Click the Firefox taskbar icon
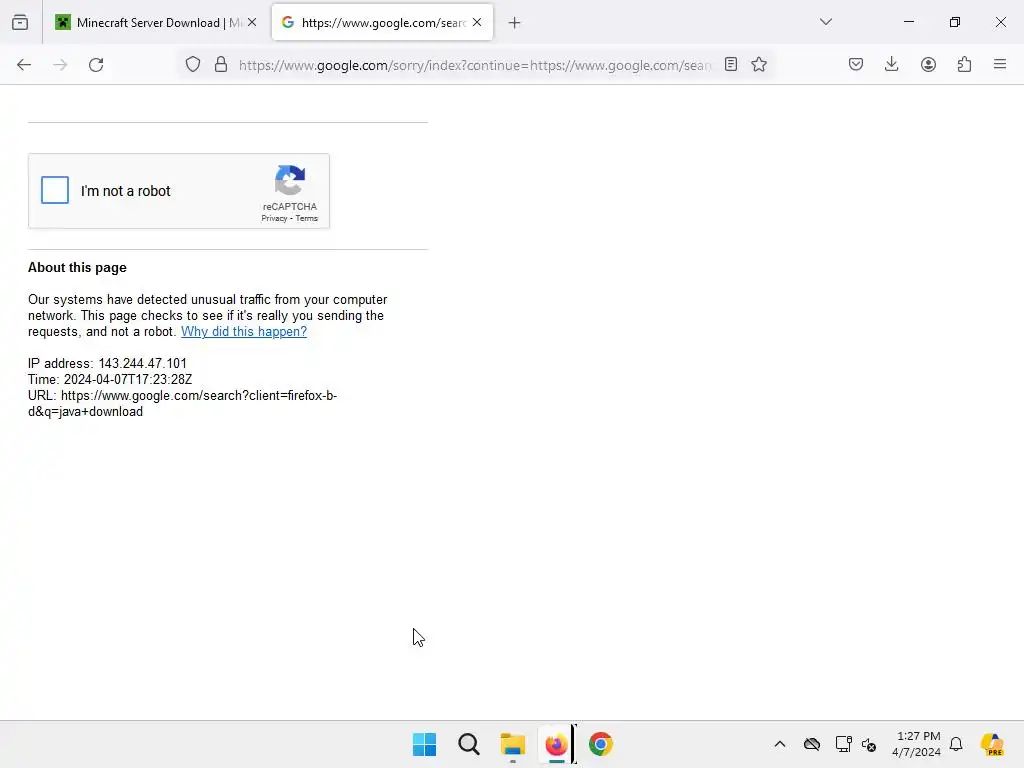Viewport: 1024px width, 768px height. click(556, 744)
